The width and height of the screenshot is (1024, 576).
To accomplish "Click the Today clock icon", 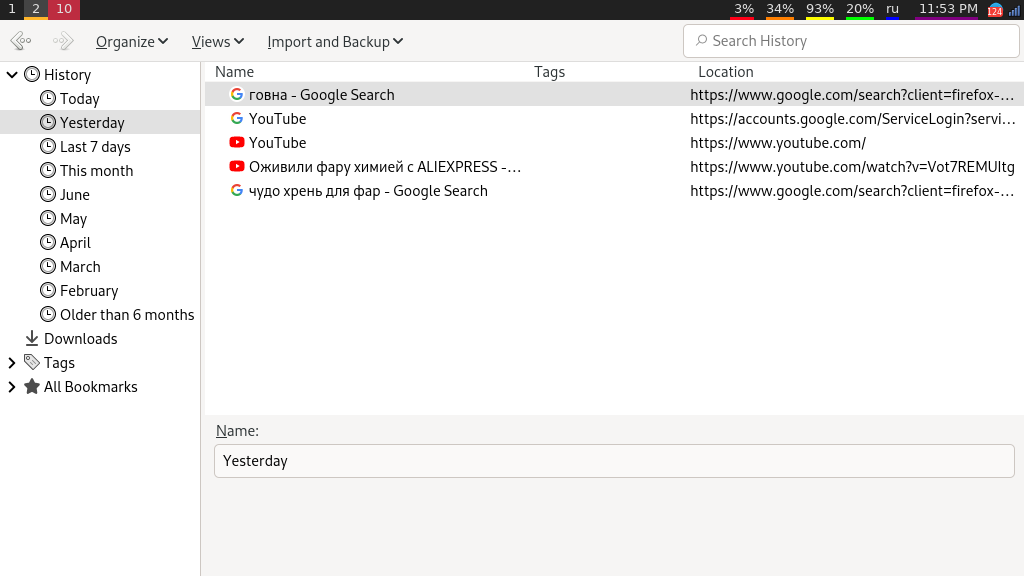I will (48, 98).
